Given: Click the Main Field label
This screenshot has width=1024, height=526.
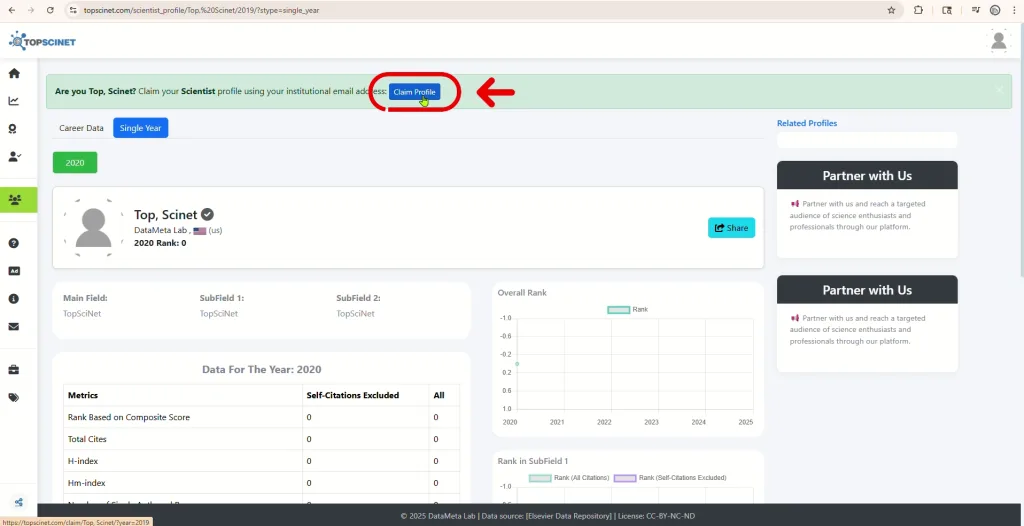Looking at the screenshot, I should coord(86,298).
